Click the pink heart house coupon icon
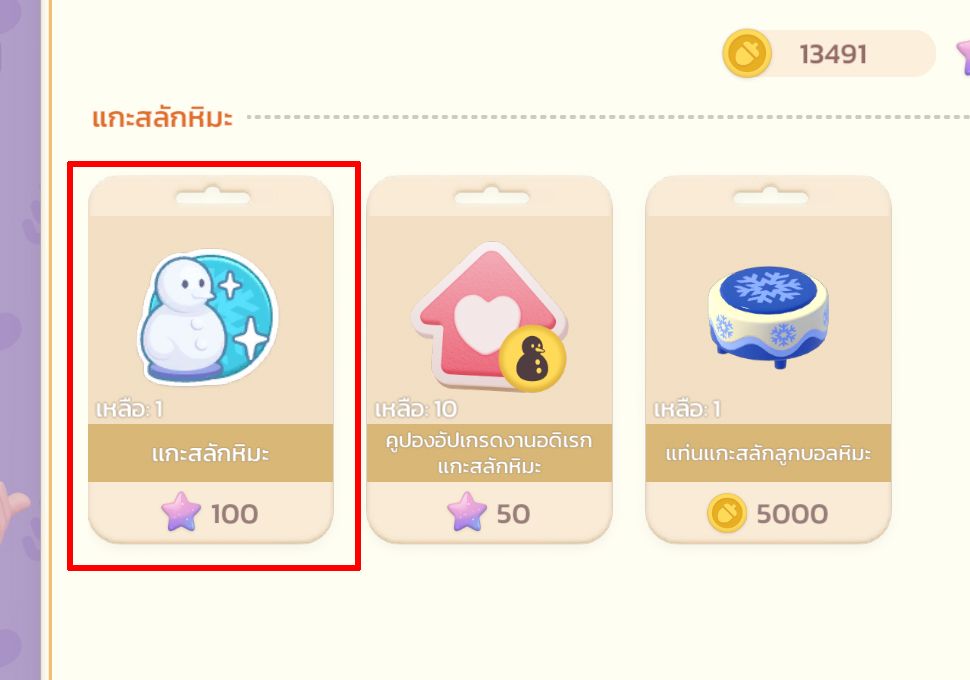The width and height of the screenshot is (970, 680). click(x=489, y=317)
